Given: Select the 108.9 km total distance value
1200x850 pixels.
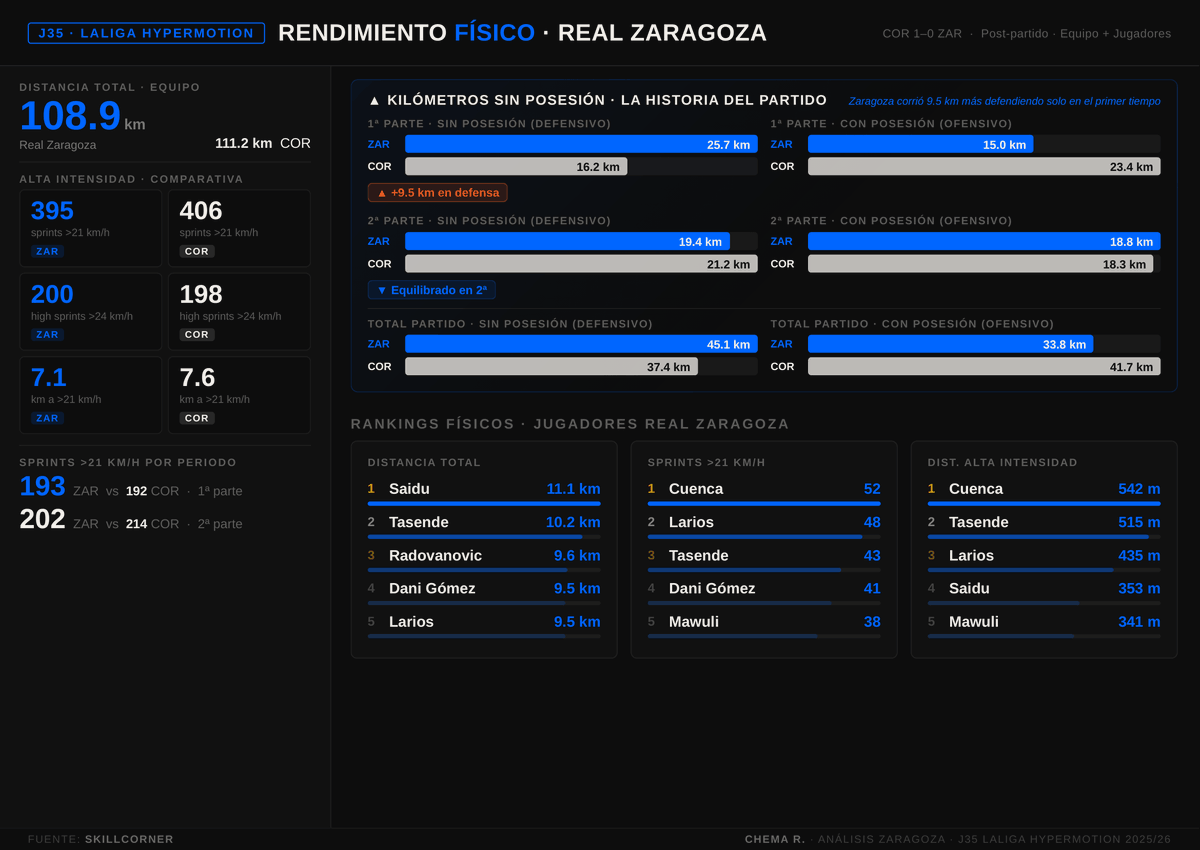Looking at the screenshot, I should tap(82, 116).
